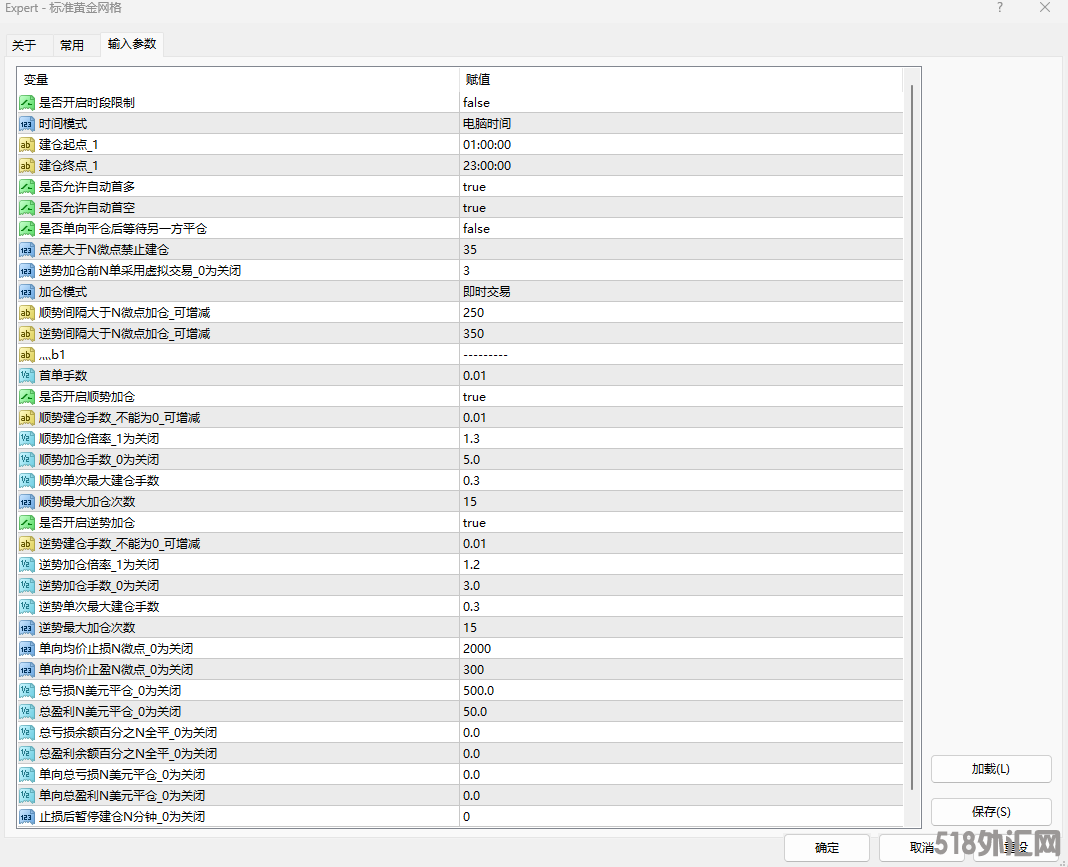1068x867 pixels.
Task: Select the 逆势加仓手数_0为关闭 row label
Action: tap(99, 586)
